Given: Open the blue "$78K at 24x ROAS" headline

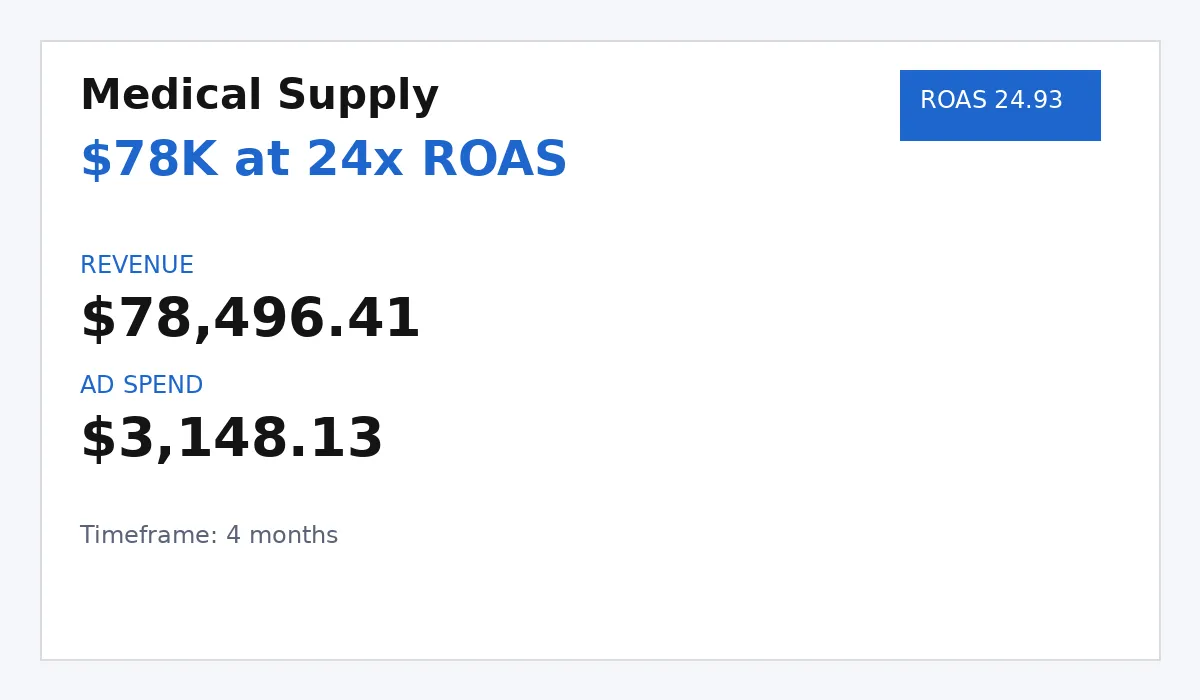Looking at the screenshot, I should 323,161.
